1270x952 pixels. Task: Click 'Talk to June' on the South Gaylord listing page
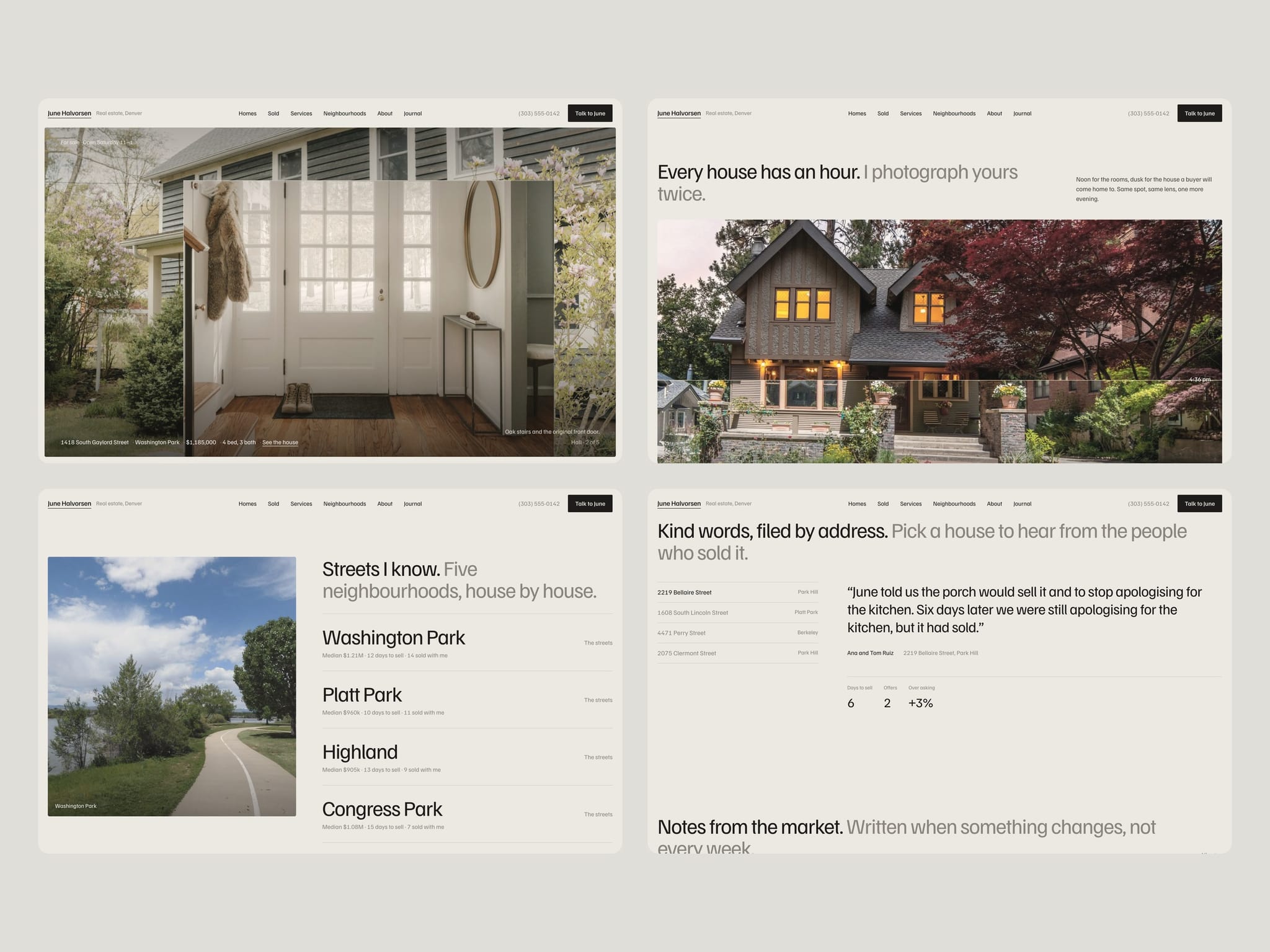590,113
